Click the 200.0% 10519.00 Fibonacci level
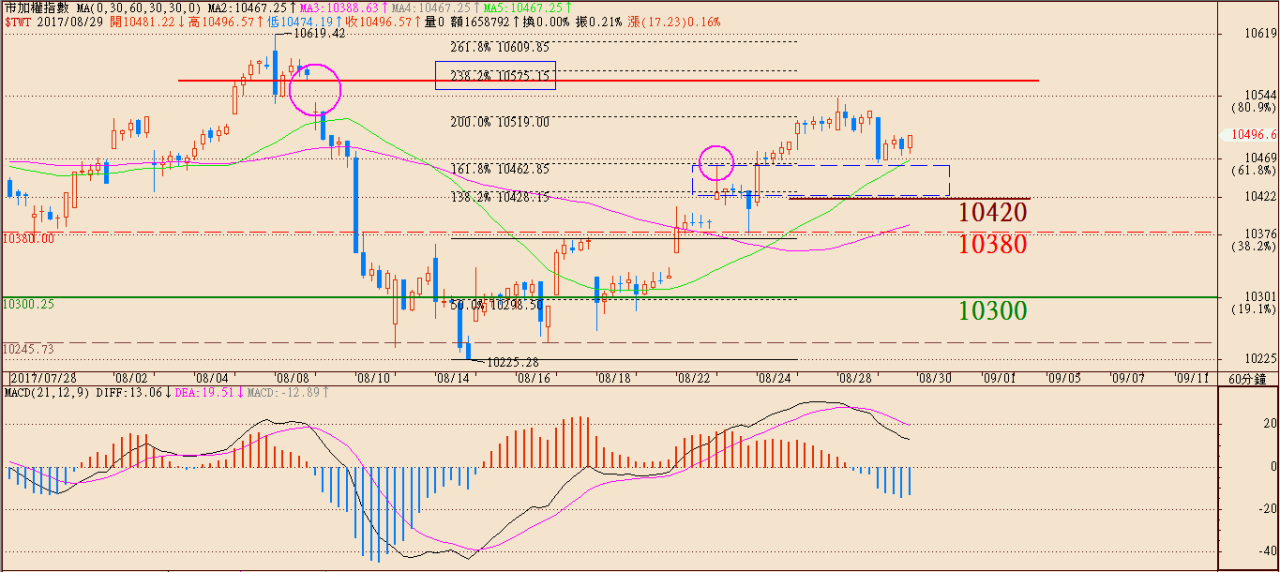Screen dimensions: 1280x572 [500, 123]
